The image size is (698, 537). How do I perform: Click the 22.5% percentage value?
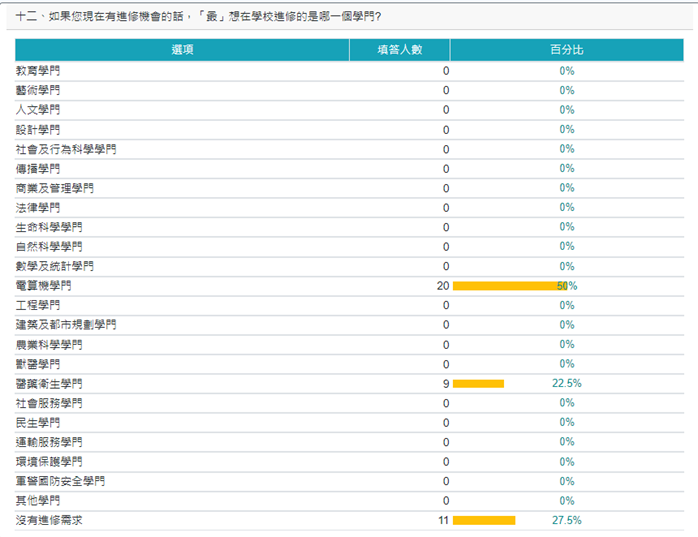[x=566, y=383]
